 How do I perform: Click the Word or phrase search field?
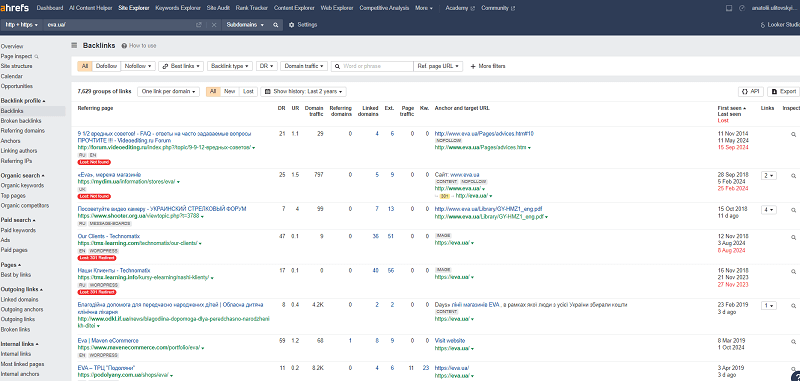click(x=372, y=66)
